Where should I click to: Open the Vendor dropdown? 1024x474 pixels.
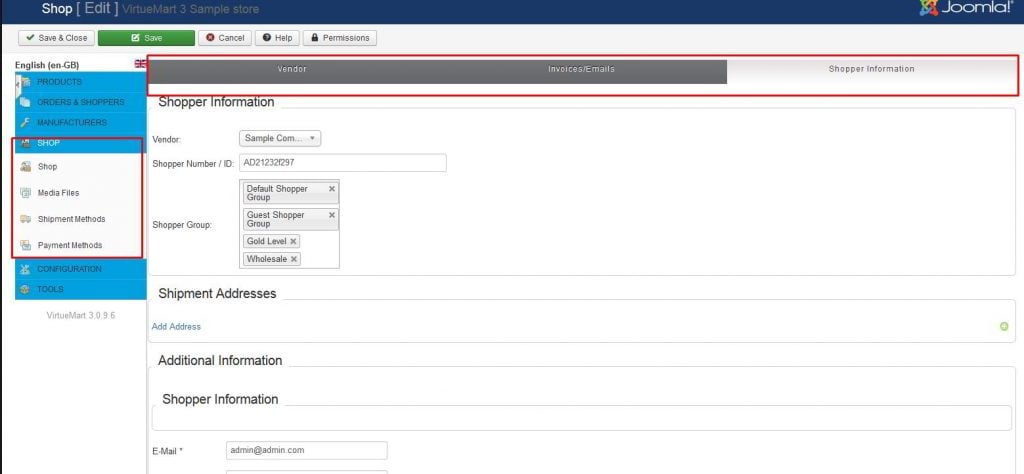click(280, 138)
